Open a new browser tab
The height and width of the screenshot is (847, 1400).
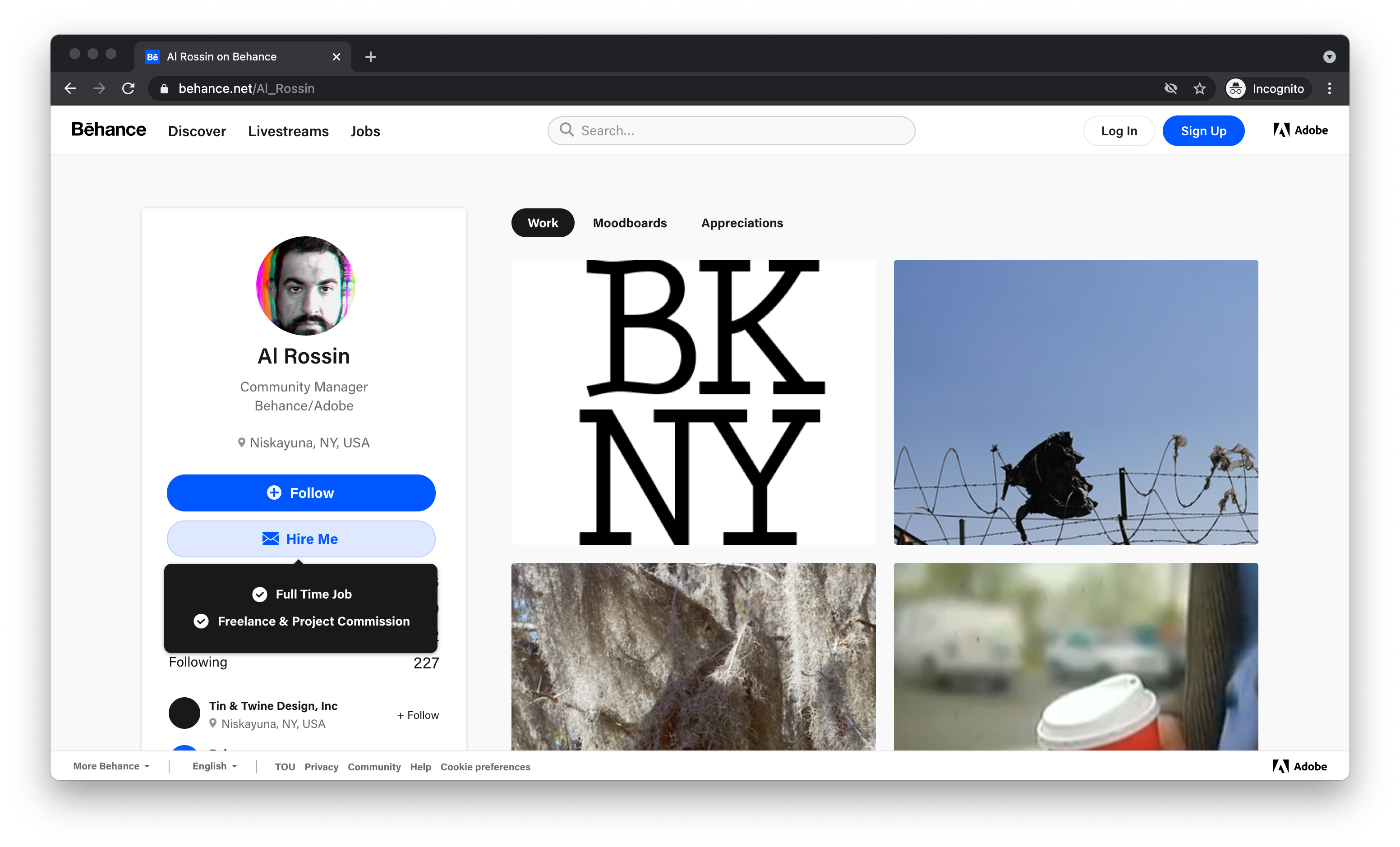370,57
